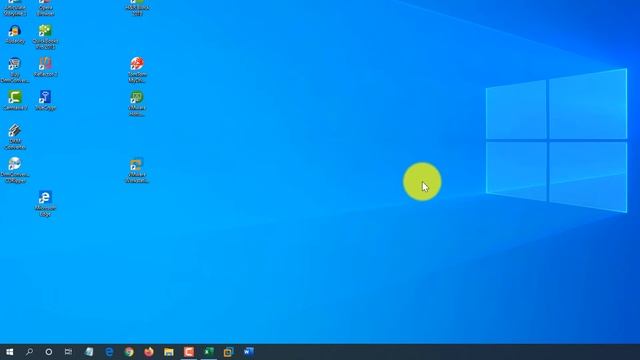
Task: Launch Firefox from the taskbar
Action: pos(149,351)
